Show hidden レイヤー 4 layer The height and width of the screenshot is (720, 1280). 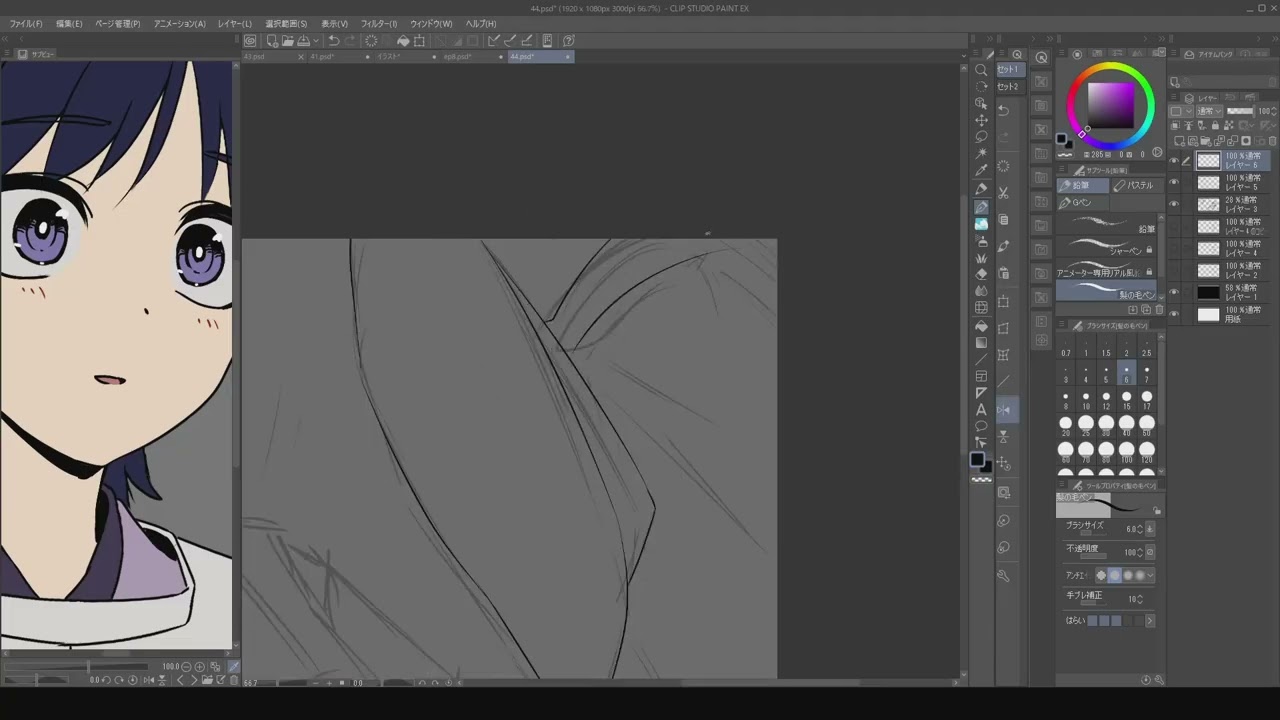pyautogui.click(x=1174, y=248)
